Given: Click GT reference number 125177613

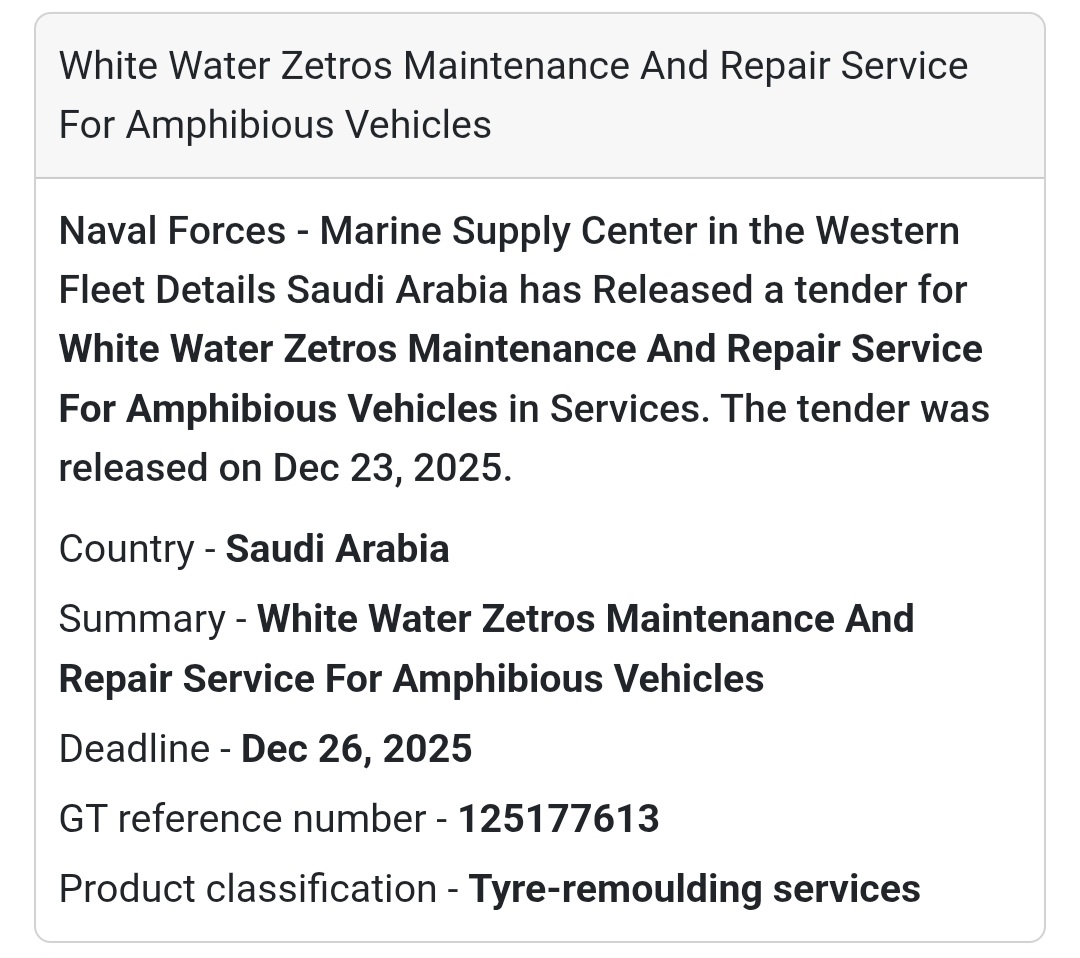Looking at the screenshot, I should click(558, 819).
